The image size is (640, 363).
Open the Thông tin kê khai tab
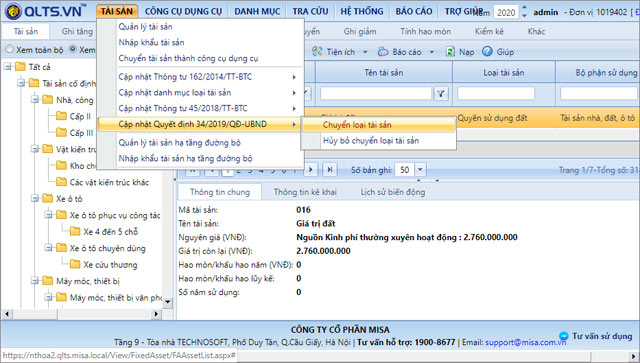pyautogui.click(x=305, y=192)
